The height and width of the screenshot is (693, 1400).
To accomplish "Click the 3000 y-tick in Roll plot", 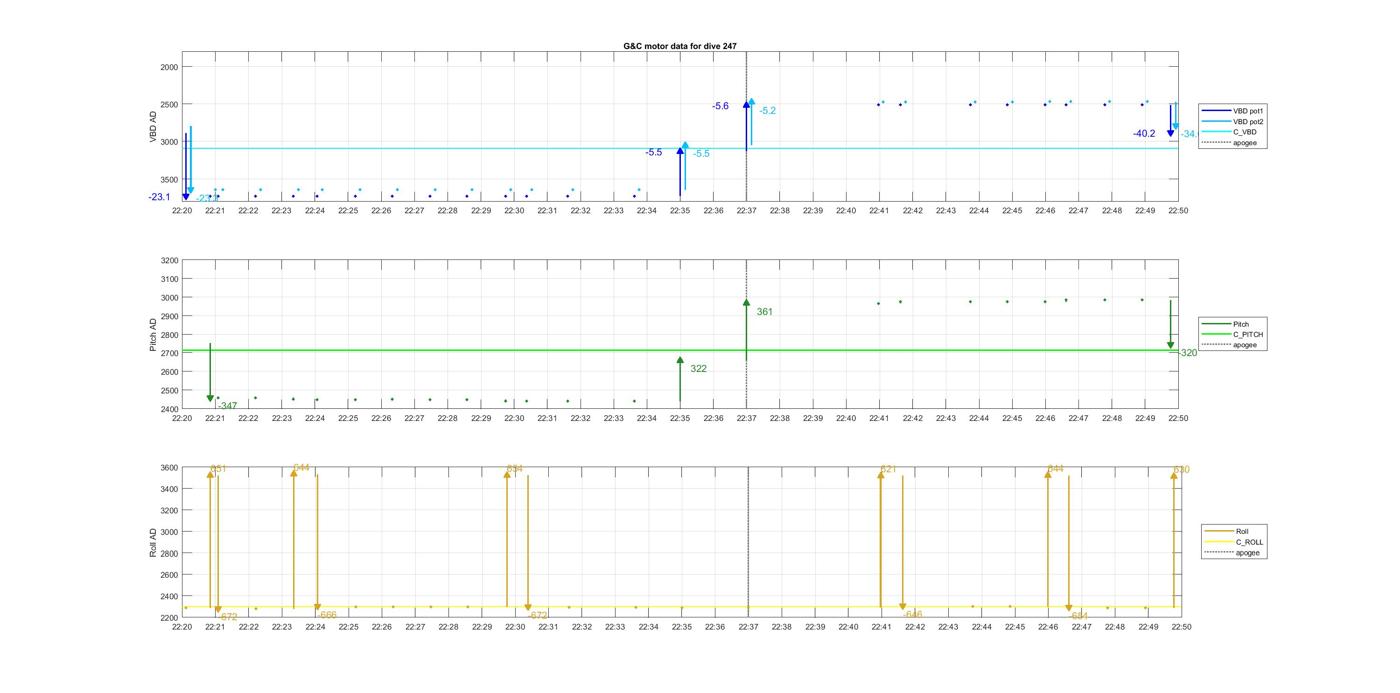I will coord(169,532).
